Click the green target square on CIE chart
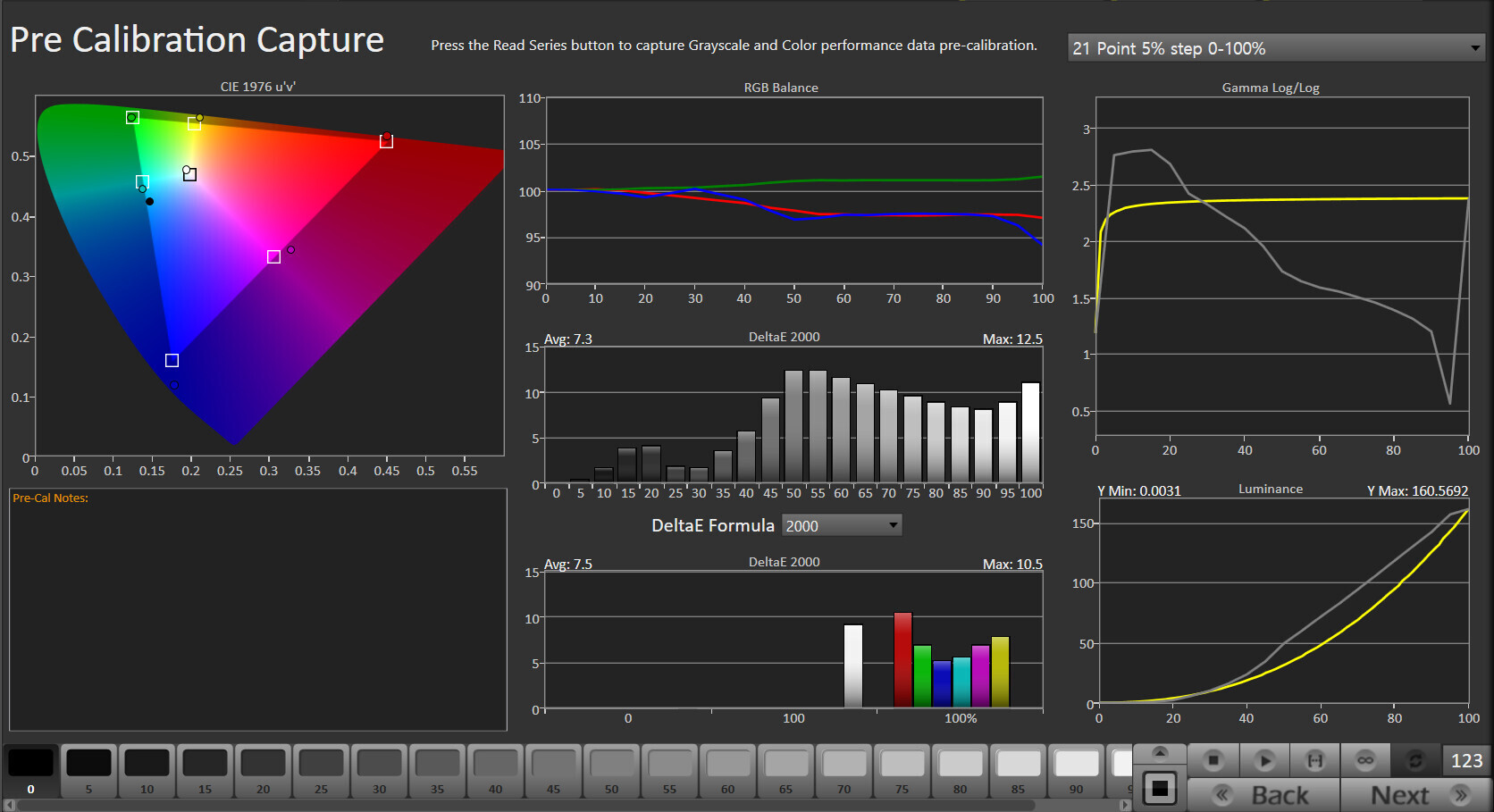Screen dimensions: 1494x812 pyautogui.click(x=132, y=117)
